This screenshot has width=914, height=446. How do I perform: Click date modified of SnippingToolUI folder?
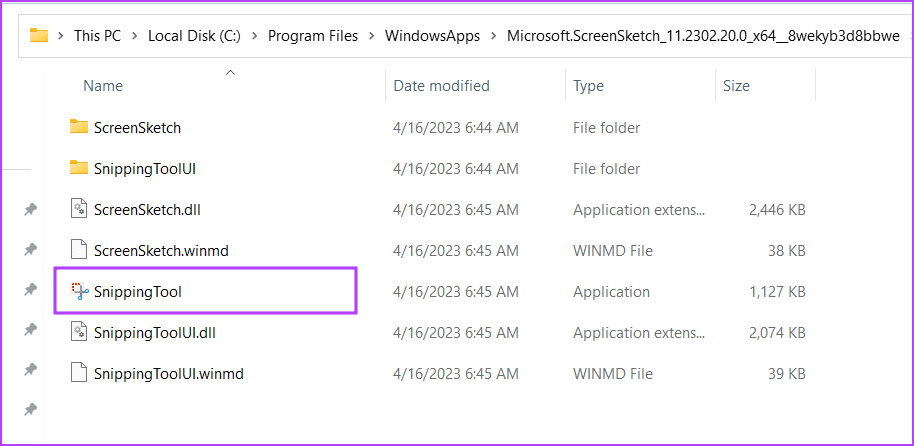(456, 168)
